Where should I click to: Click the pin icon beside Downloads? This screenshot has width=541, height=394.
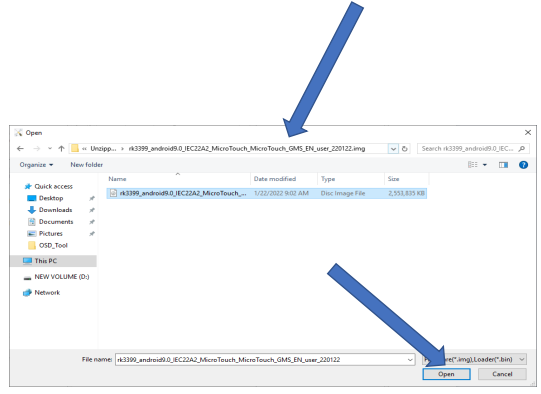tap(92, 210)
